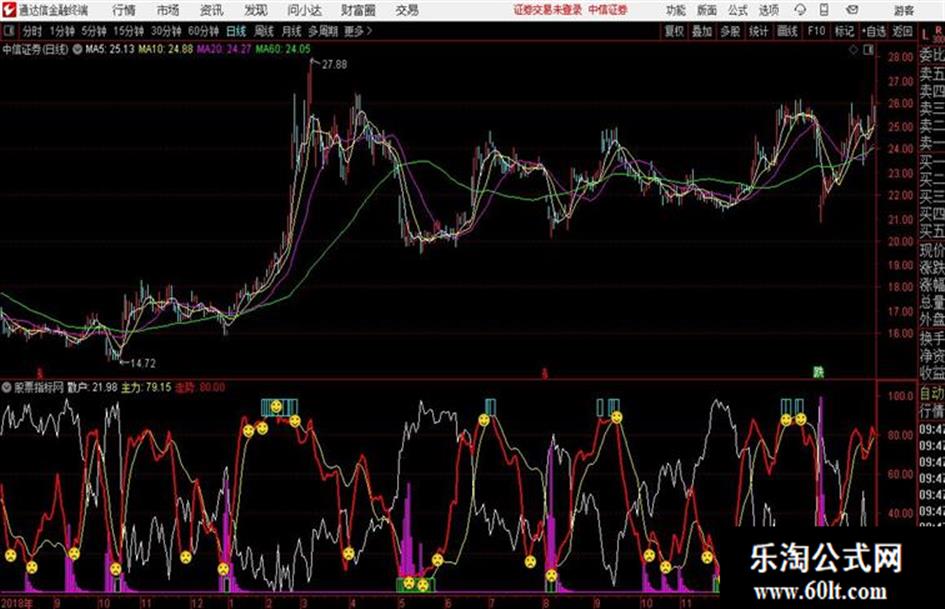Click the 27.88 high price annotation
Image resolution: width=945 pixels, height=609 pixels.
click(334, 64)
